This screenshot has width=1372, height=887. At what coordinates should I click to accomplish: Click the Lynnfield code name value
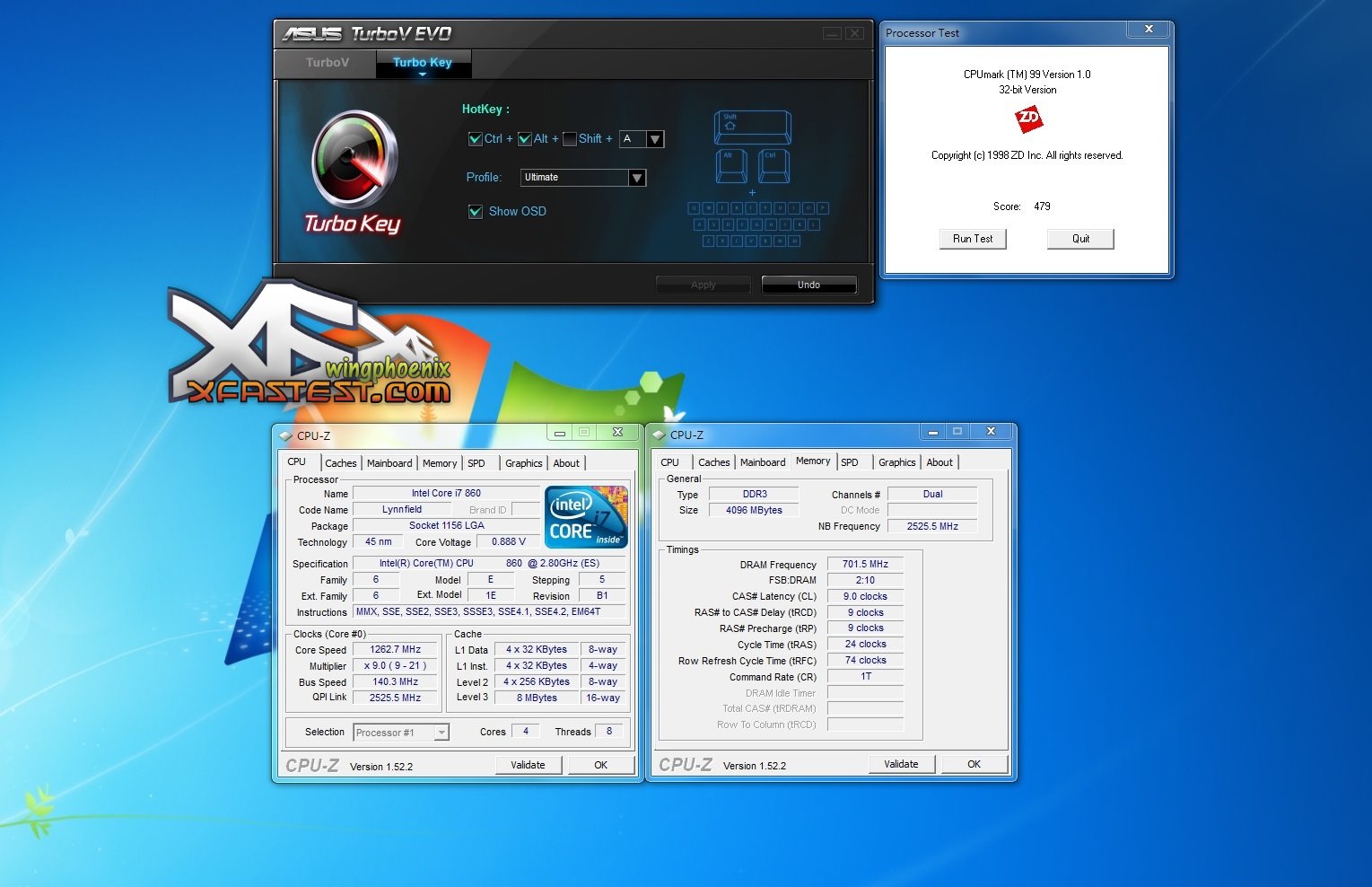(402, 510)
